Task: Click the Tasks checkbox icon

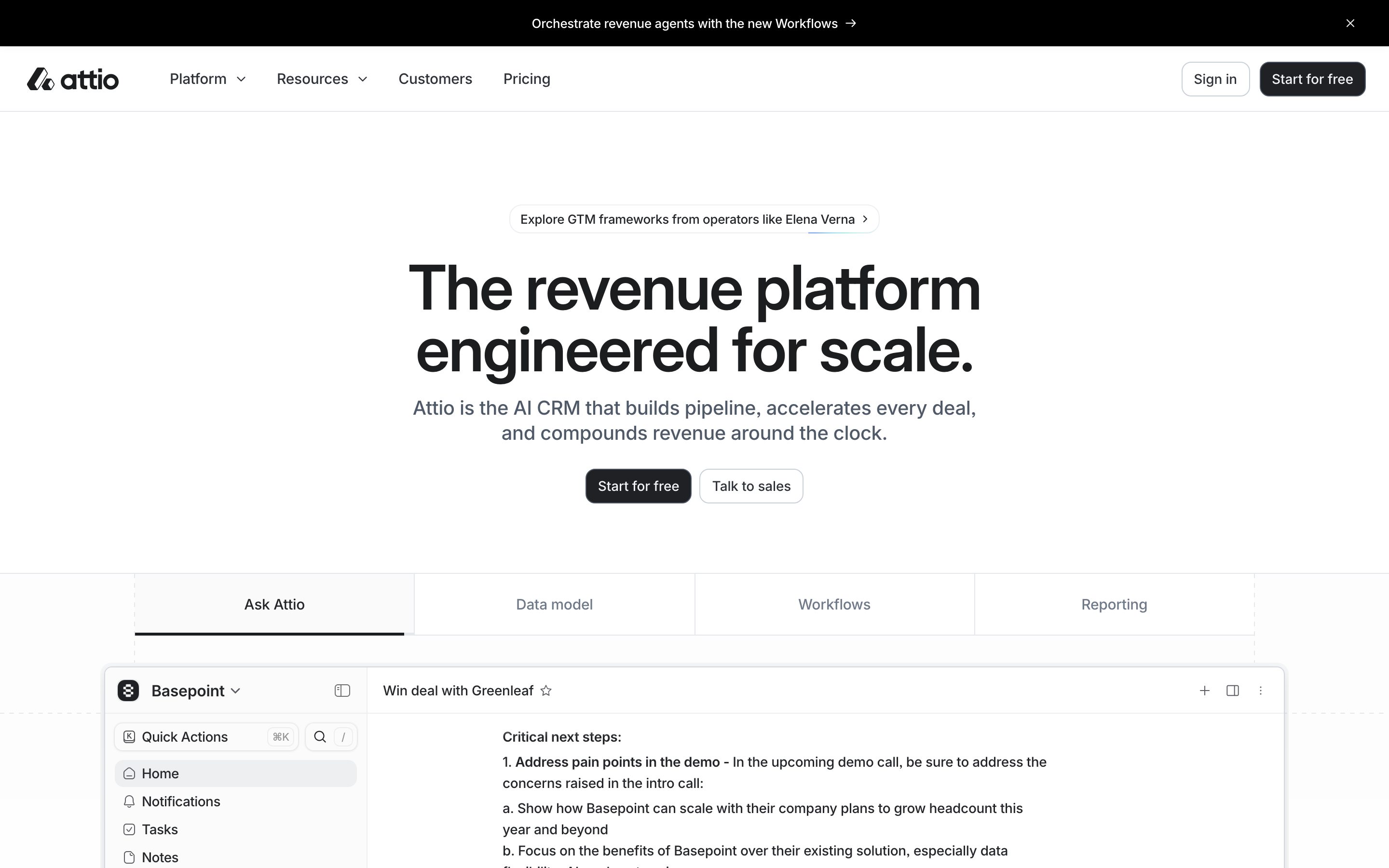Action: coord(129,829)
